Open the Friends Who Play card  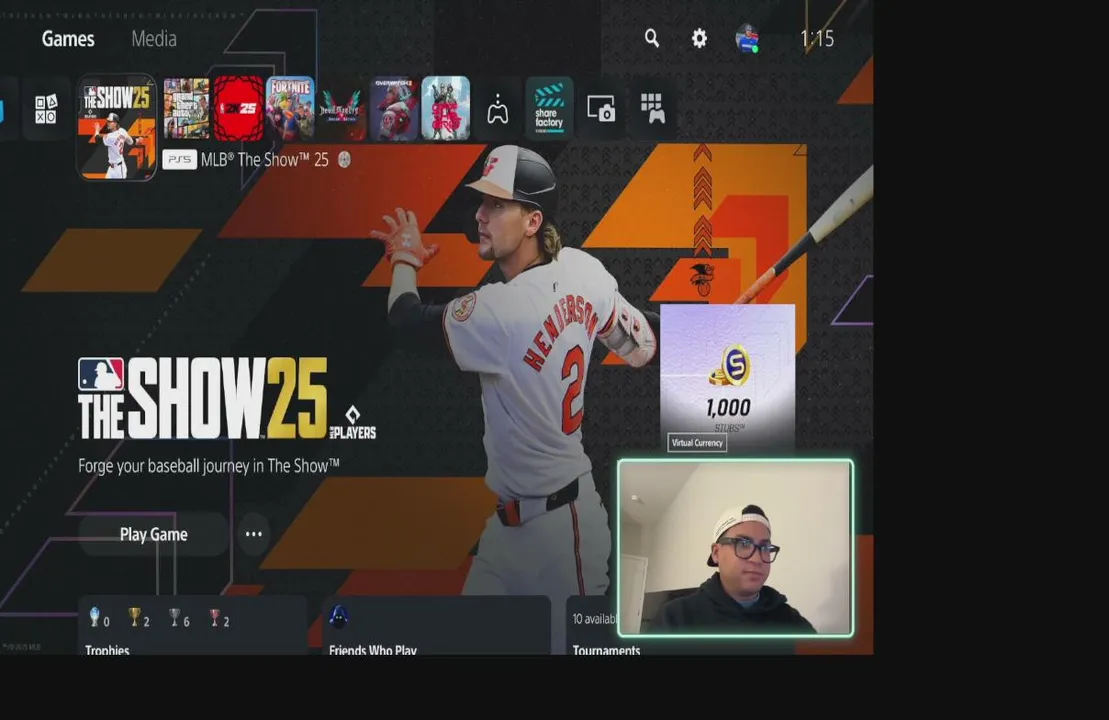436,625
